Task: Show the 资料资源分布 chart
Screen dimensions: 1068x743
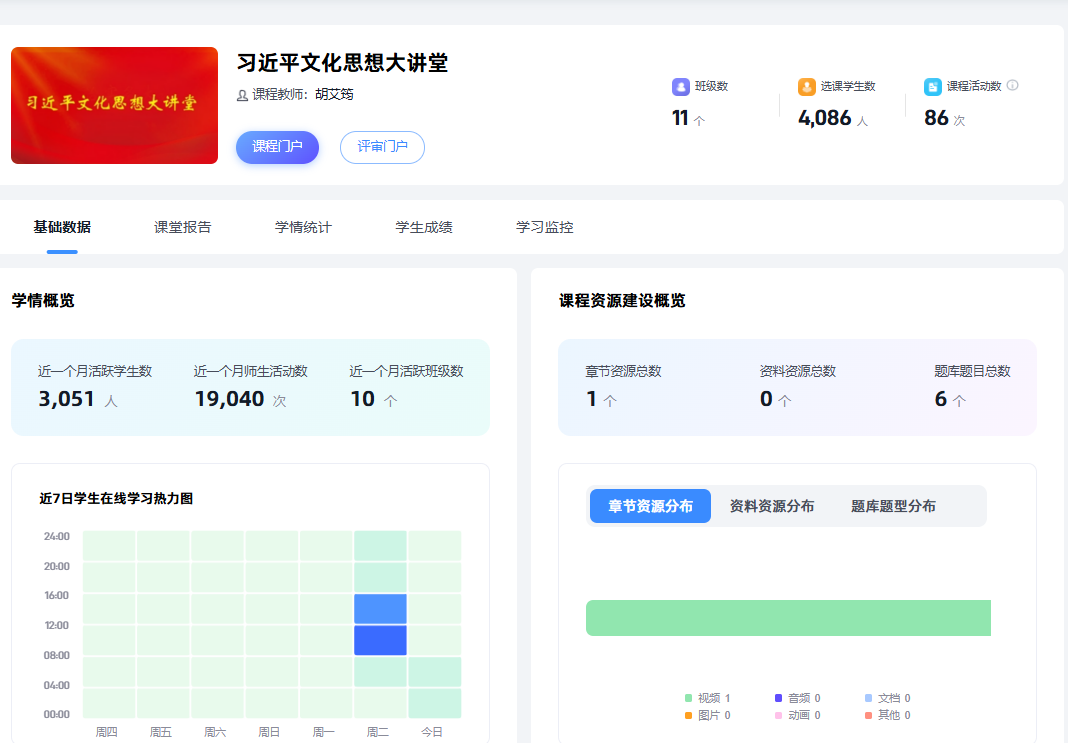Action: click(772, 506)
